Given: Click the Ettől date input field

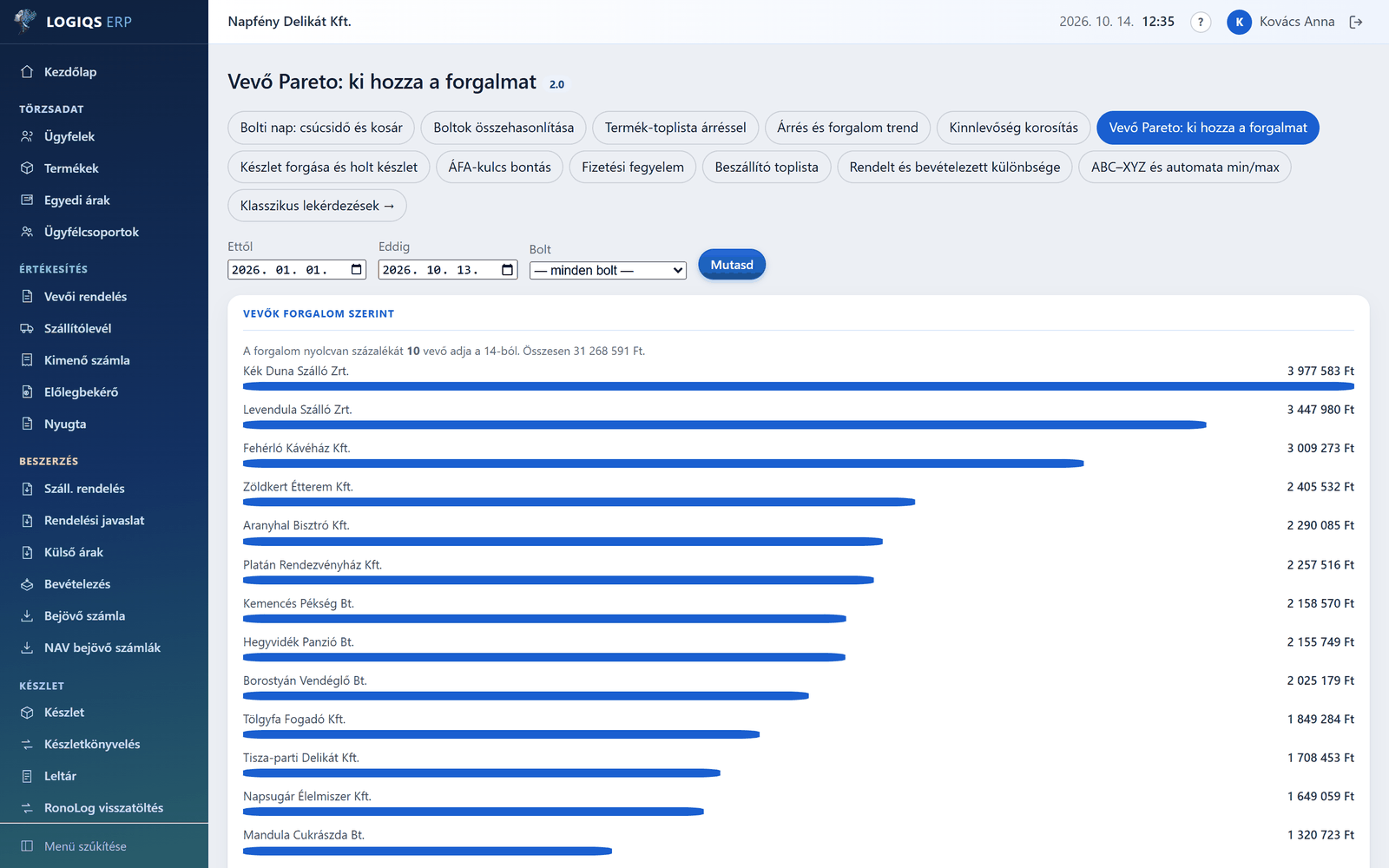Looking at the screenshot, I should coord(297,270).
